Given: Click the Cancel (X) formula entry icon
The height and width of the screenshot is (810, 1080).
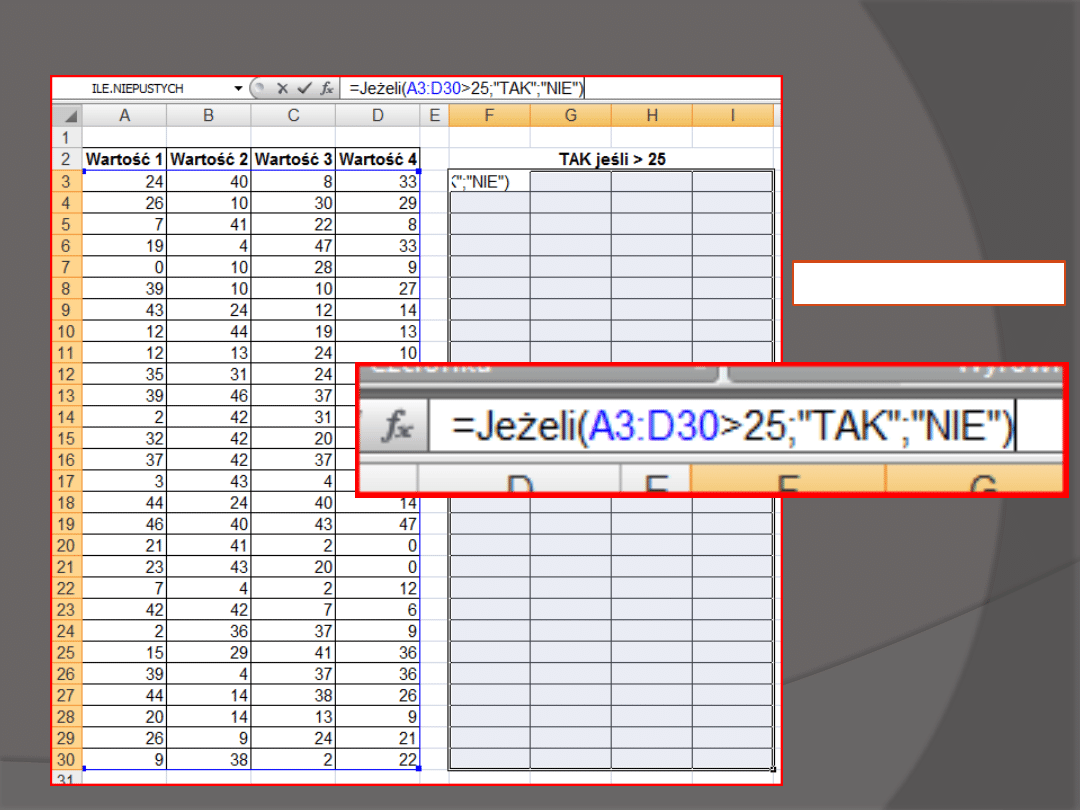Looking at the screenshot, I should coord(283,89).
